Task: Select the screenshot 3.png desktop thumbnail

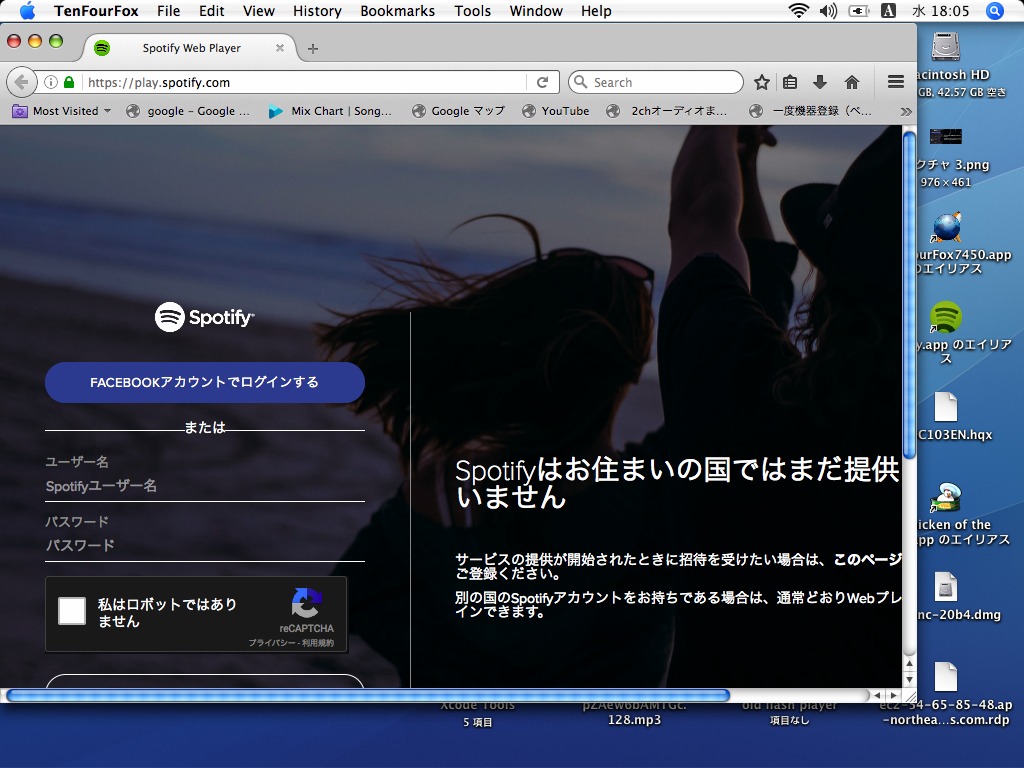Action: tap(946, 136)
